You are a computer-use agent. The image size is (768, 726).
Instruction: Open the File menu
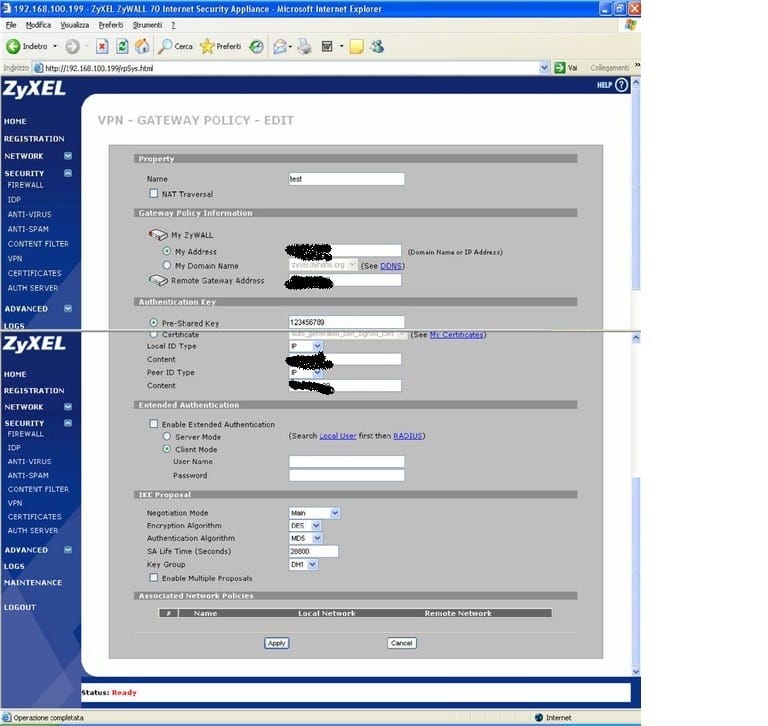[x=11, y=25]
